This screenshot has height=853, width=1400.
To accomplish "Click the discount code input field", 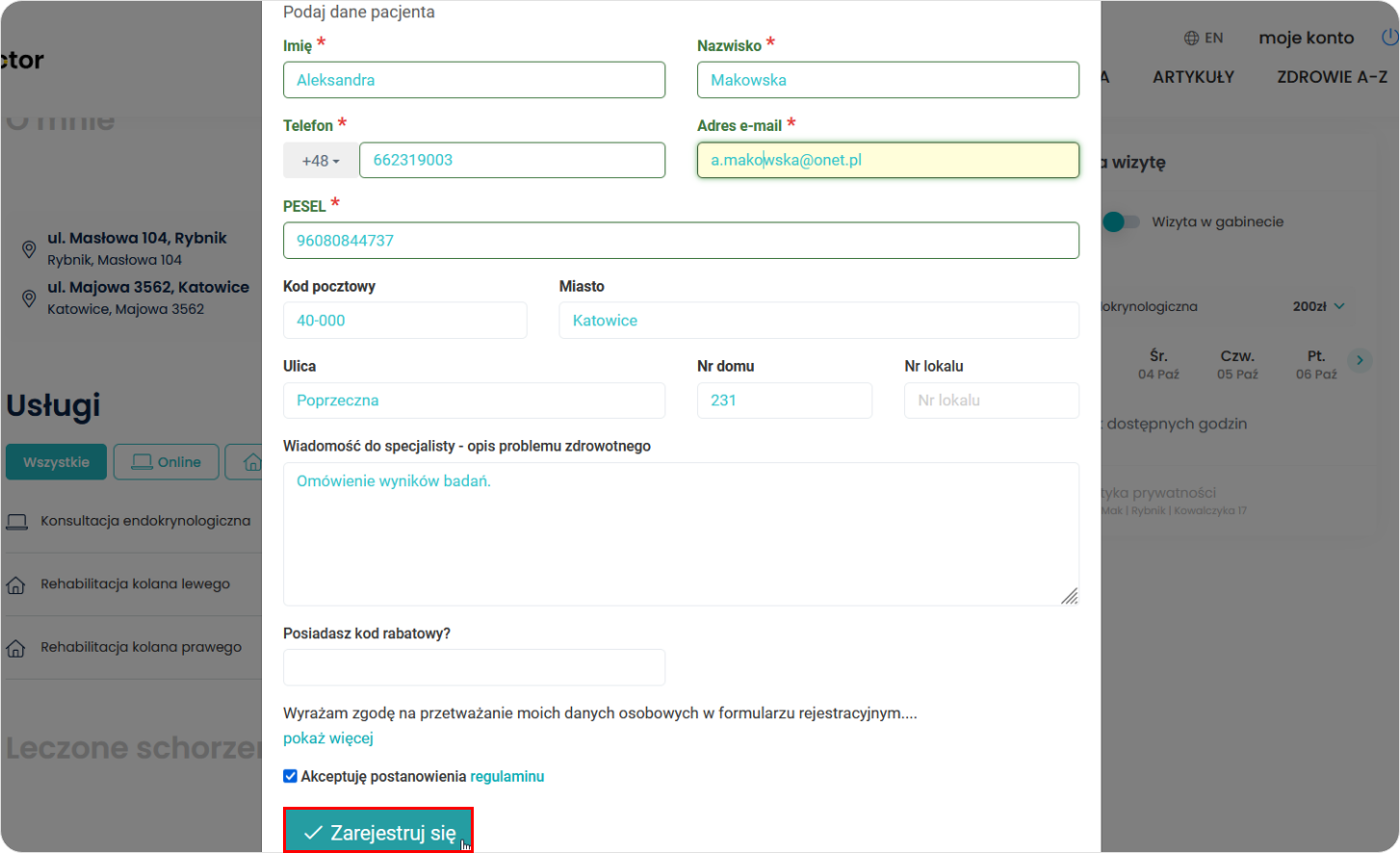I will (474, 667).
